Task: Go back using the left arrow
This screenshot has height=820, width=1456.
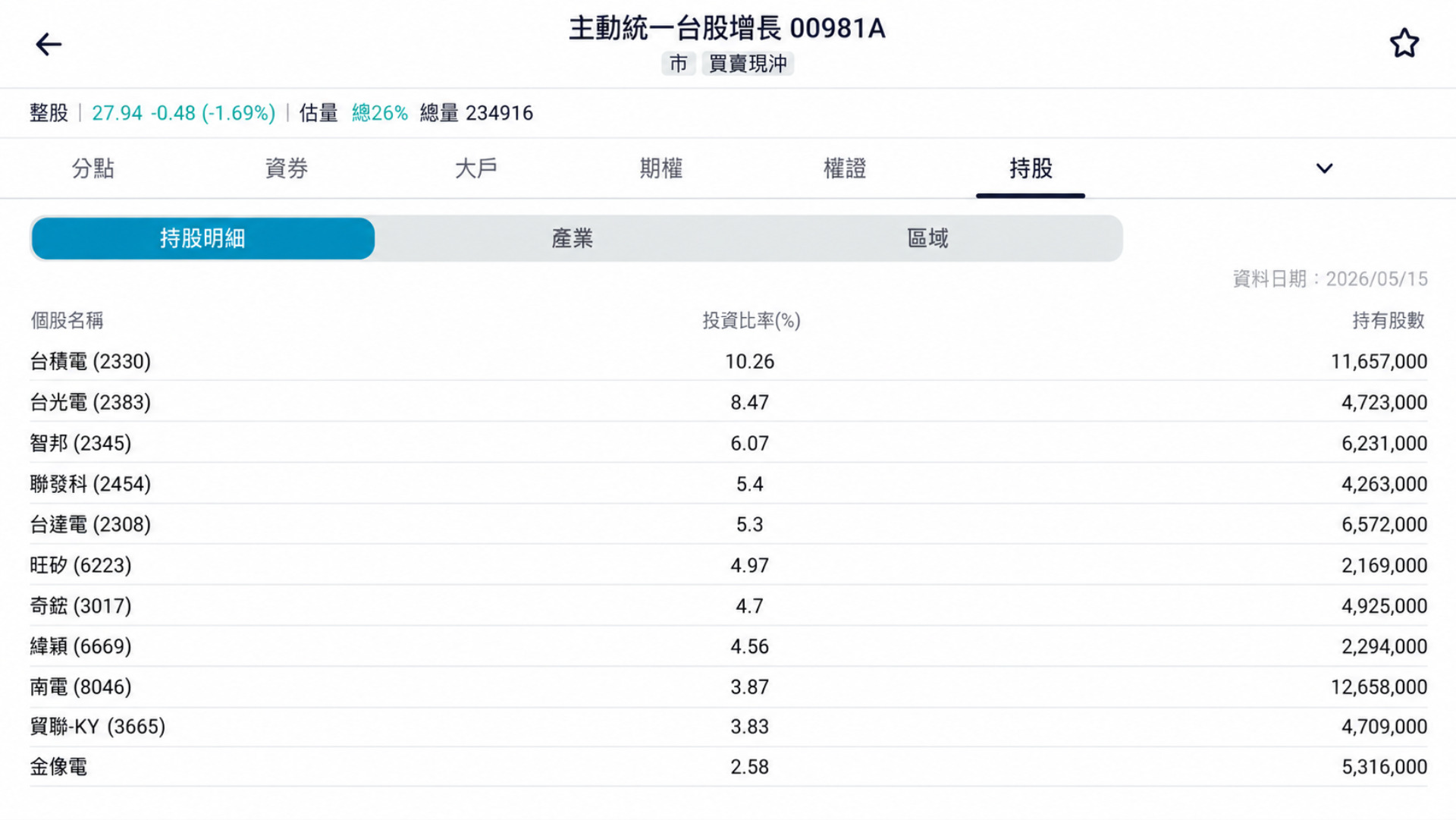Action: [49, 44]
